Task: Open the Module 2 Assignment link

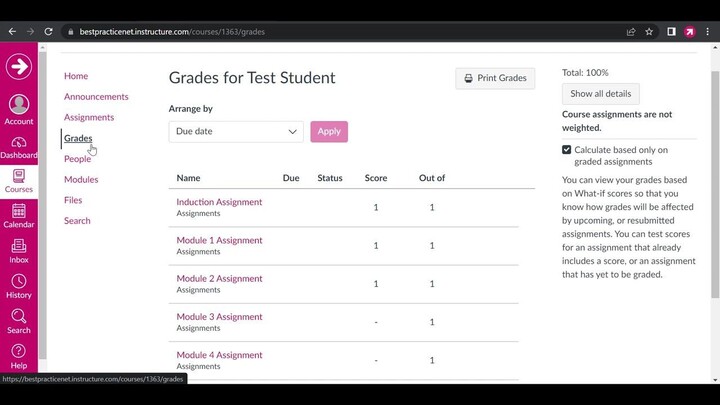Action: coord(219,278)
